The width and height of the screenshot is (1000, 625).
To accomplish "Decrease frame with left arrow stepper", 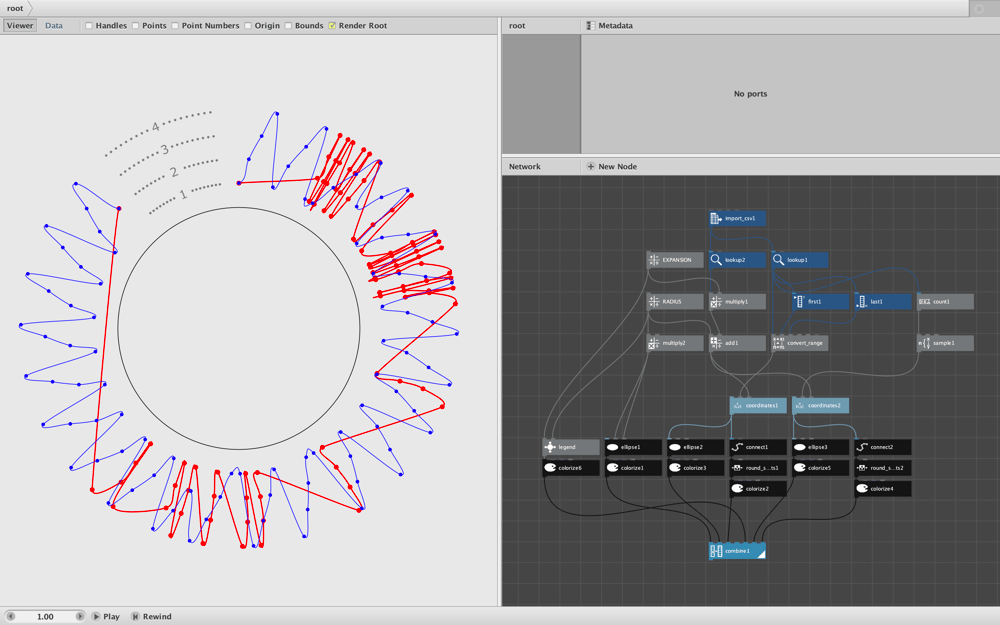I will tap(10, 616).
